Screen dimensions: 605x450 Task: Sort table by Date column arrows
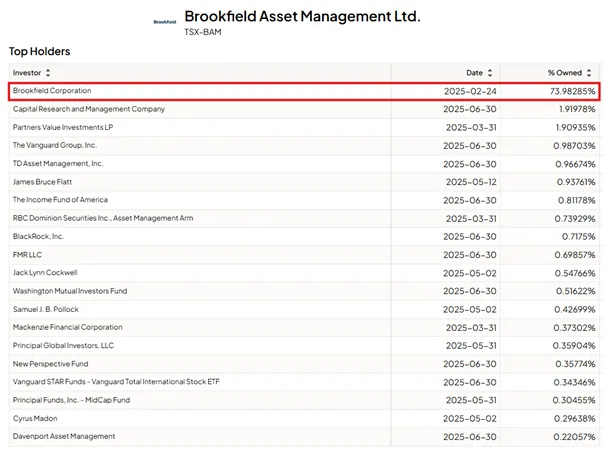490,73
